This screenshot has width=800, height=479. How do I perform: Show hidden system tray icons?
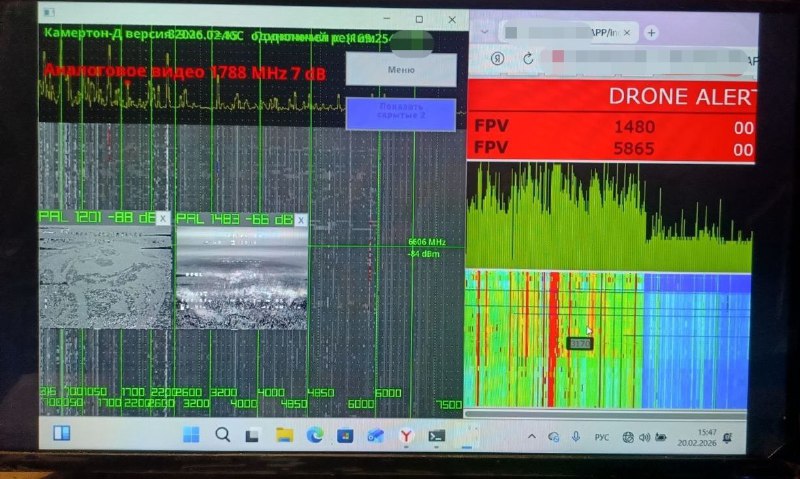tap(532, 437)
